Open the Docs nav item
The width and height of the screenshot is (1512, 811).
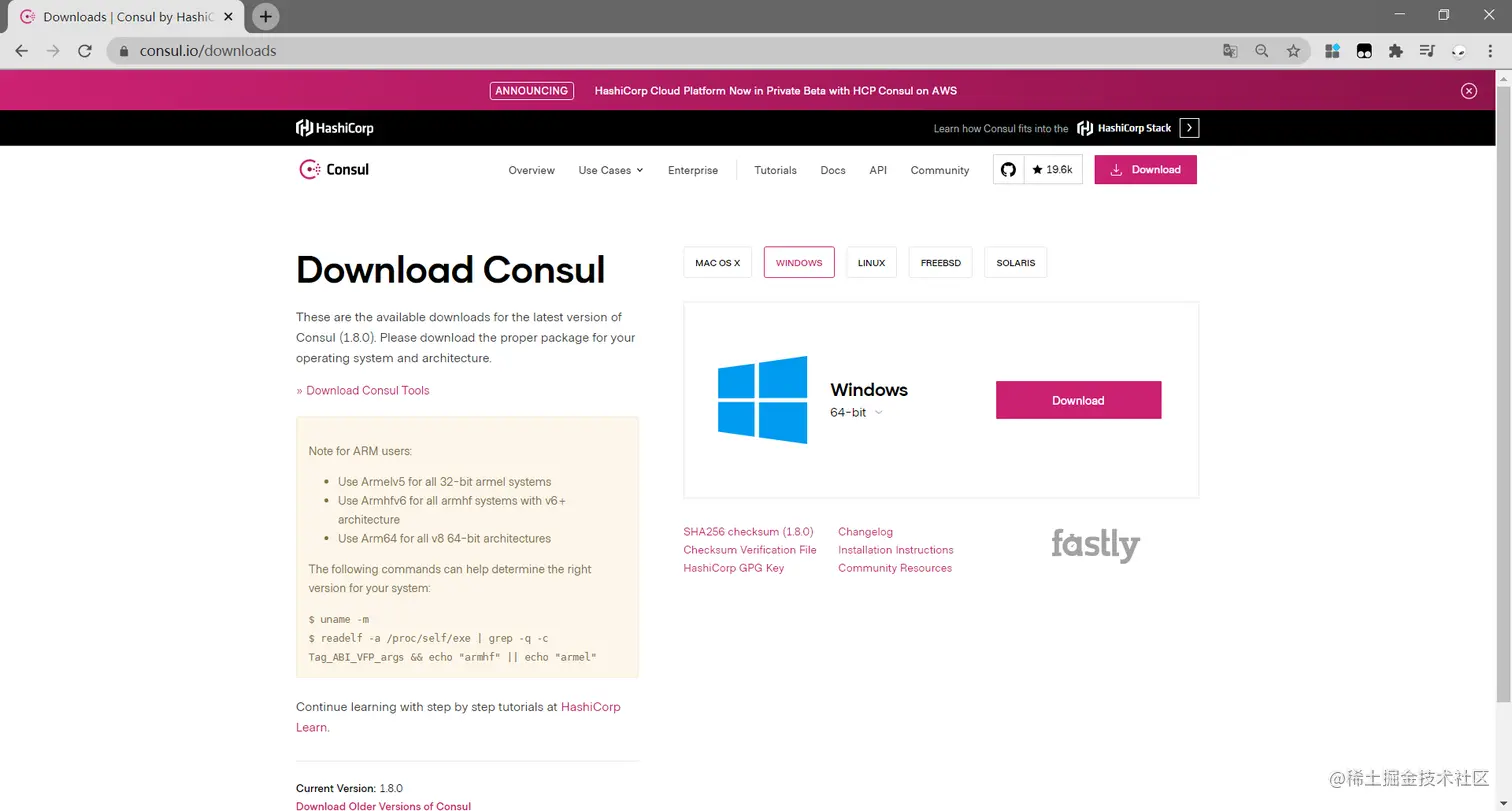pos(833,171)
